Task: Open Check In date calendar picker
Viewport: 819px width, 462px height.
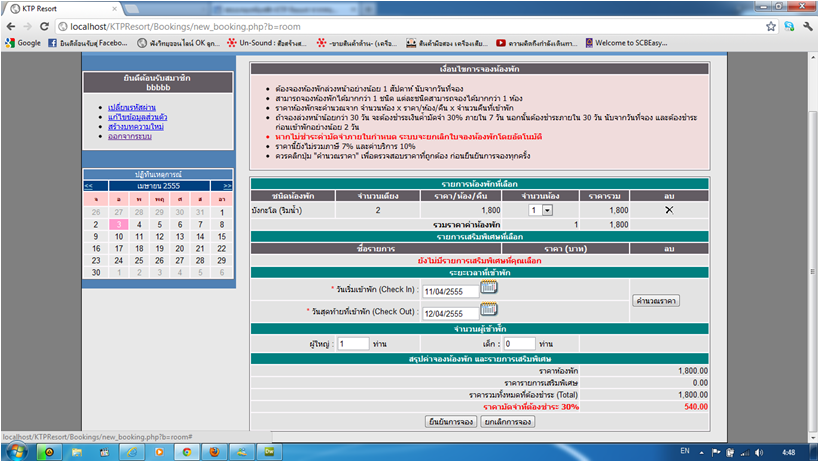Action: pos(489,287)
